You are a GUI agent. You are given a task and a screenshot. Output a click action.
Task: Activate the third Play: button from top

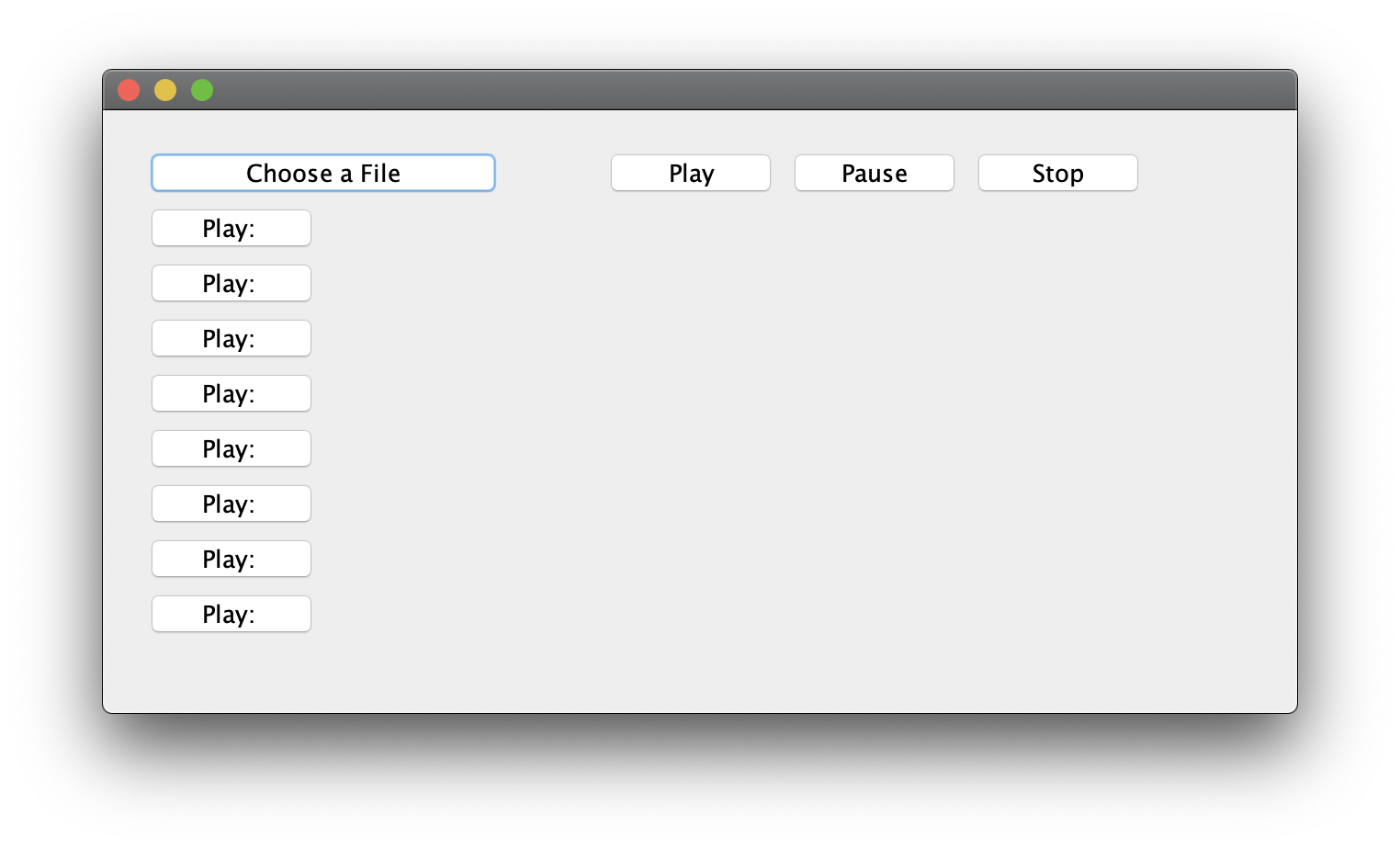click(x=231, y=338)
